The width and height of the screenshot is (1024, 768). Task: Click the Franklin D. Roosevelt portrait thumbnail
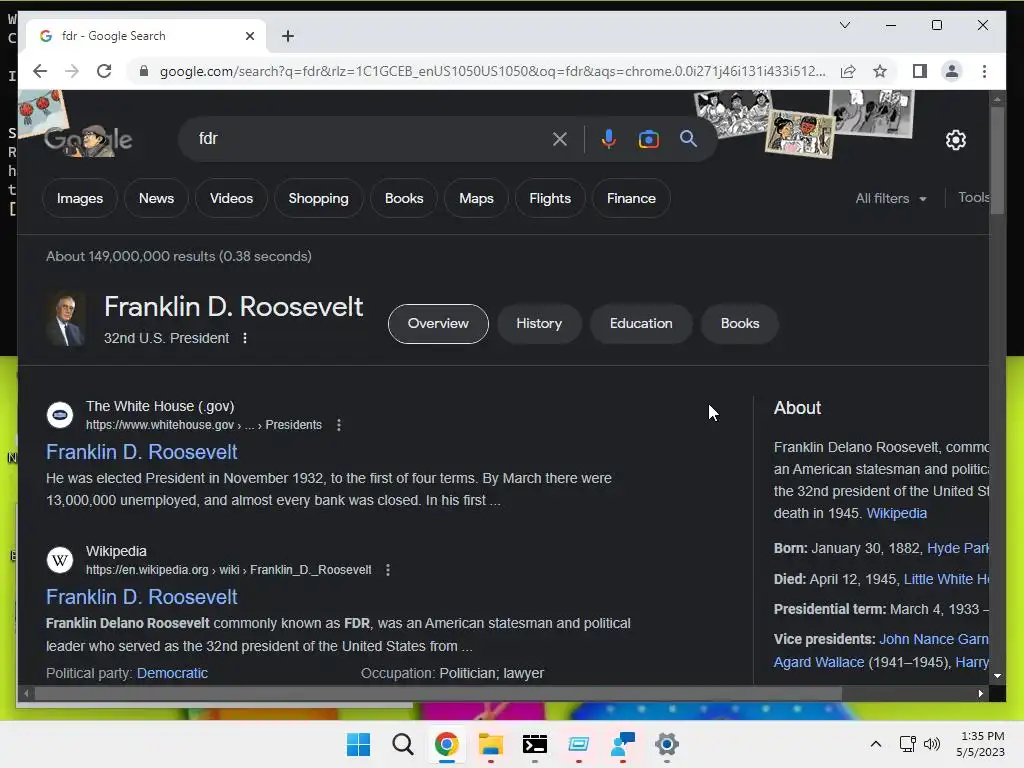[65, 319]
